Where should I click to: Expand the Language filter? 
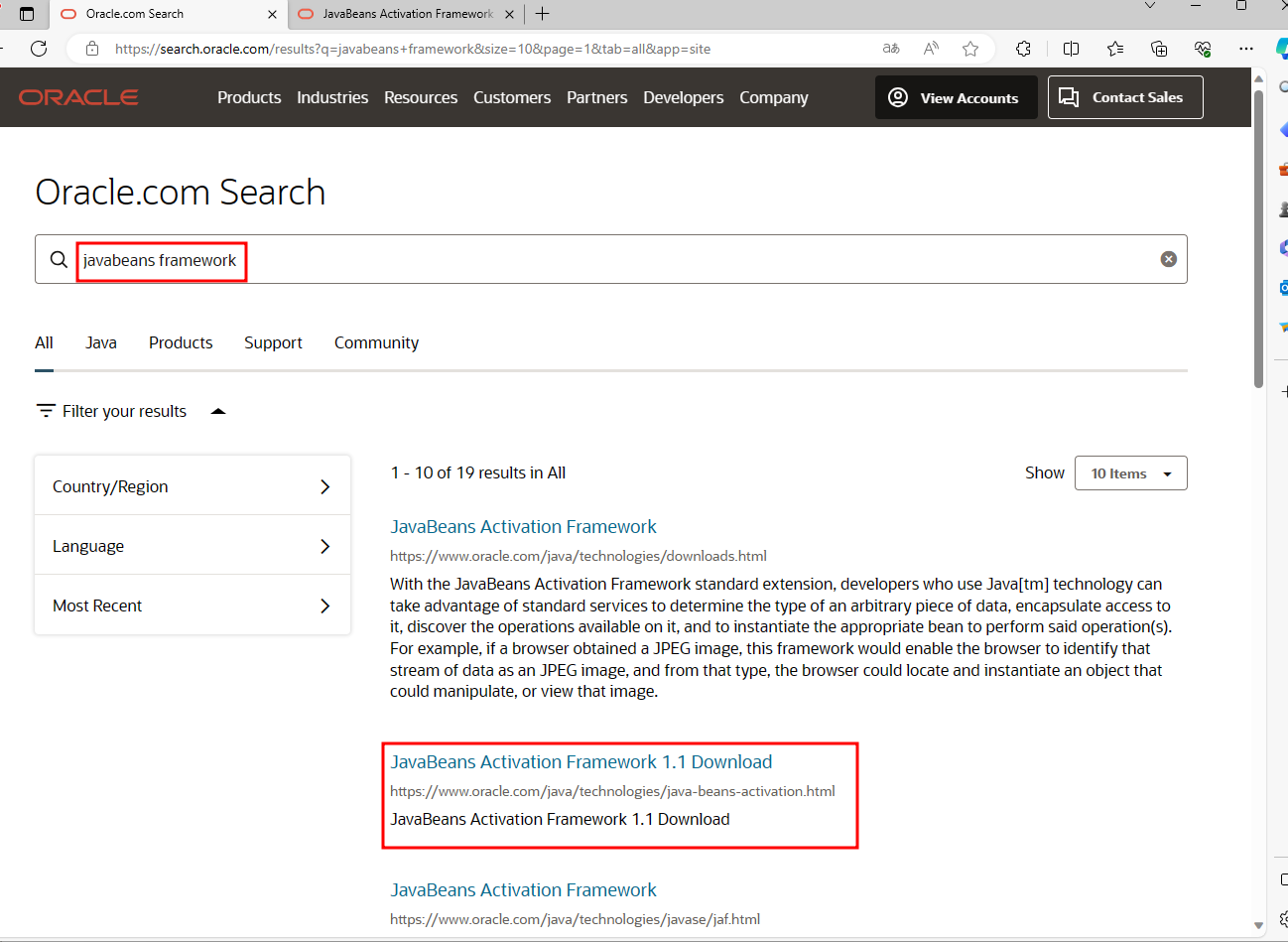click(x=193, y=546)
